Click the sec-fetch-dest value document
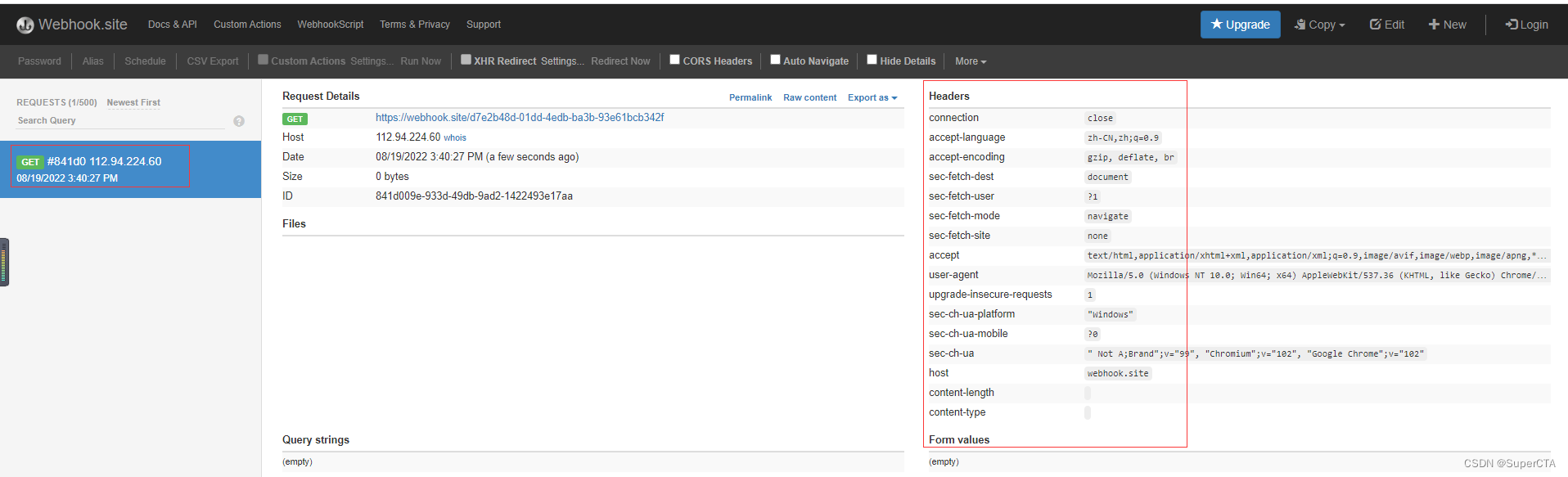1568x477 pixels. 1107,178
